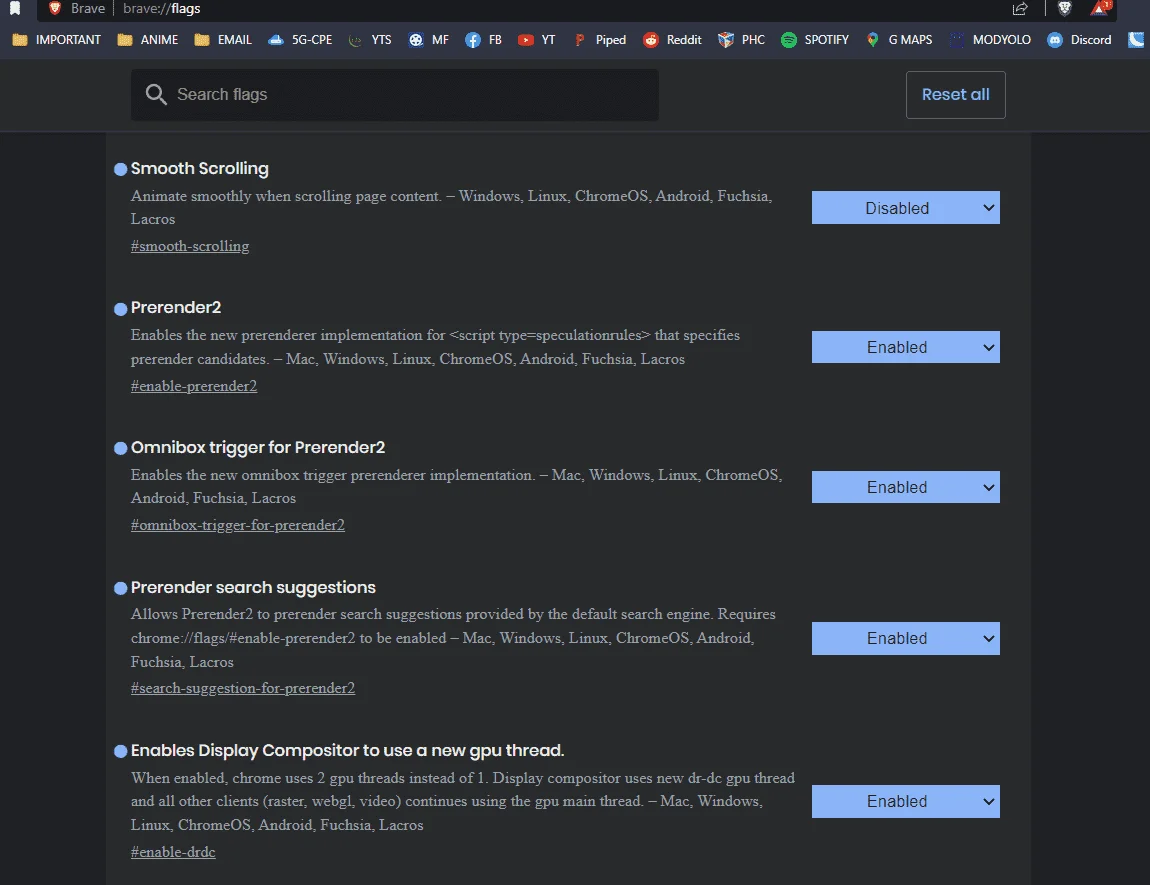The width and height of the screenshot is (1150, 885).
Task: Open the Reddit bookmark
Action: pyautogui.click(x=672, y=40)
